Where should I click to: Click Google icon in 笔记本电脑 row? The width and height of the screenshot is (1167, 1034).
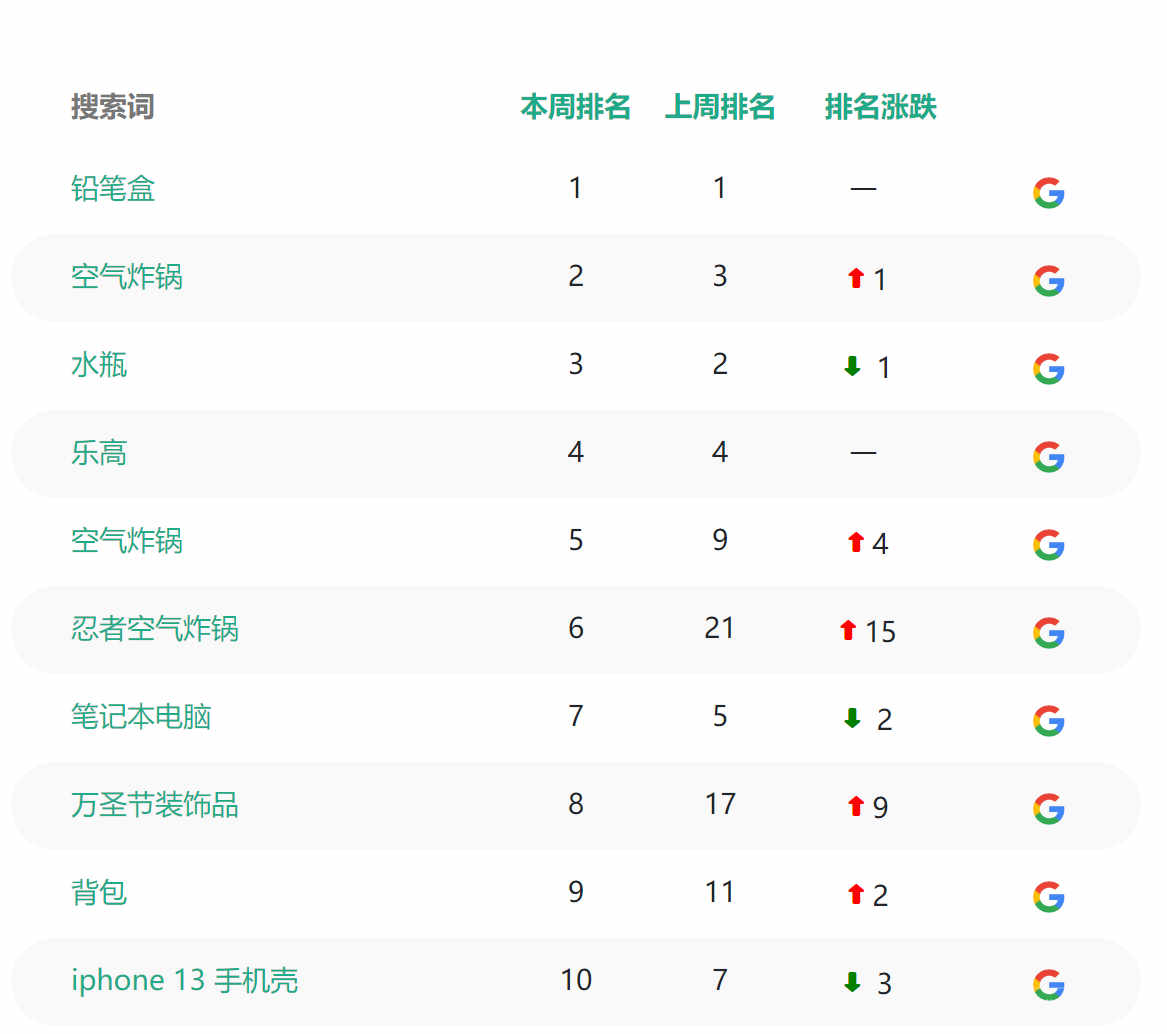1048,721
